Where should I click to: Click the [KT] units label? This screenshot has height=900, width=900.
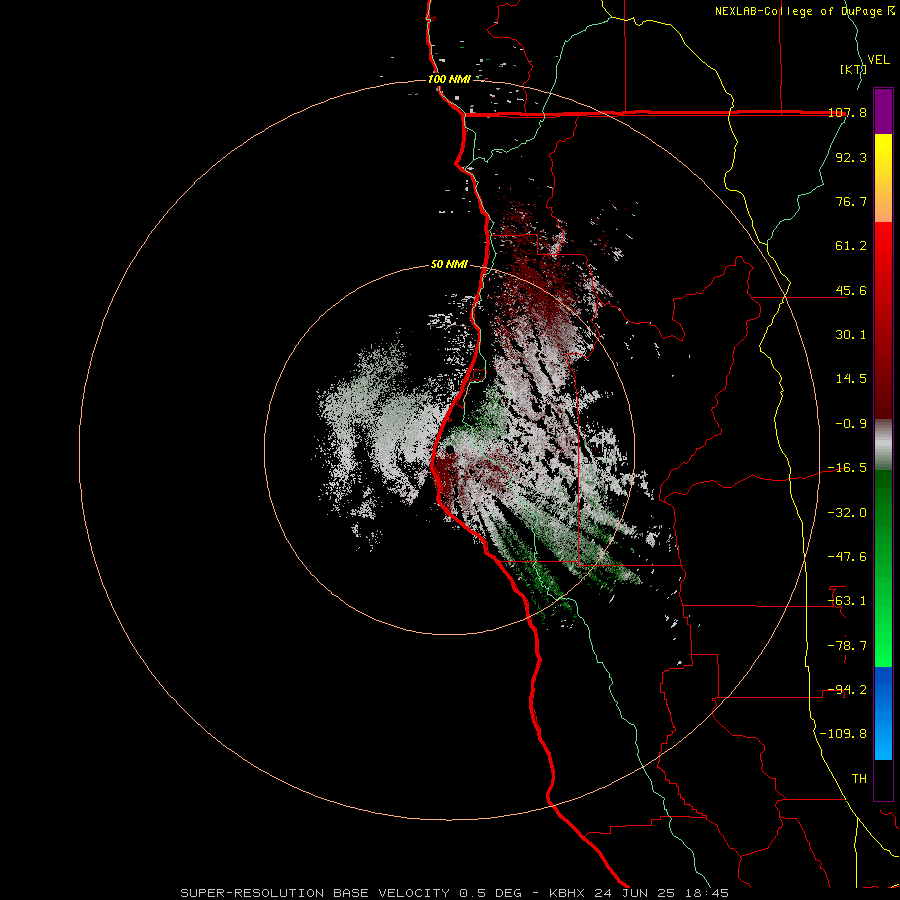852,69
